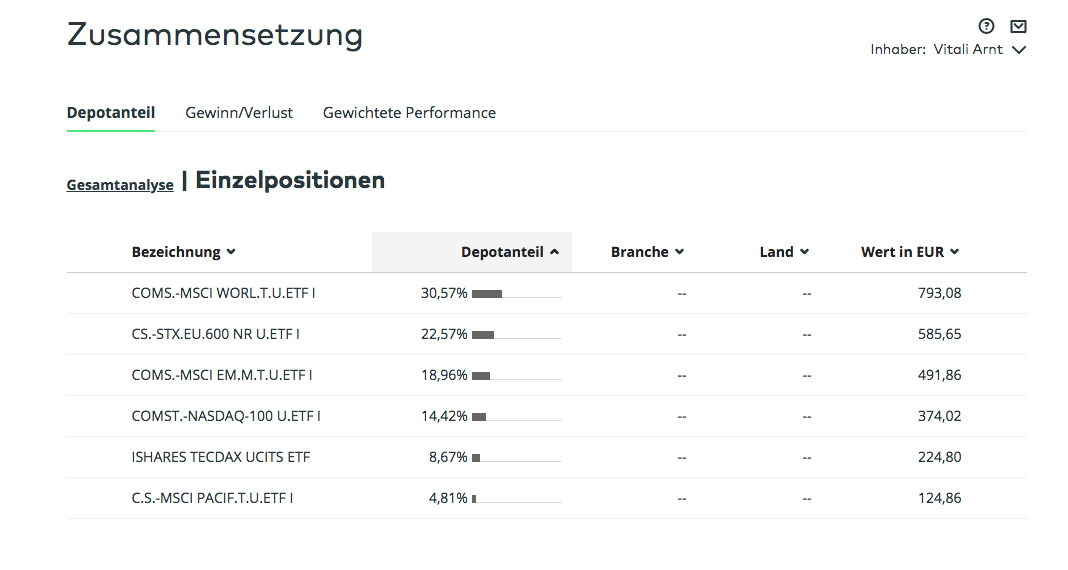Select the C.S.-MSCI PACIF.T.U.ETF I row
Screen dimensions: 1068x570
pos(546,498)
